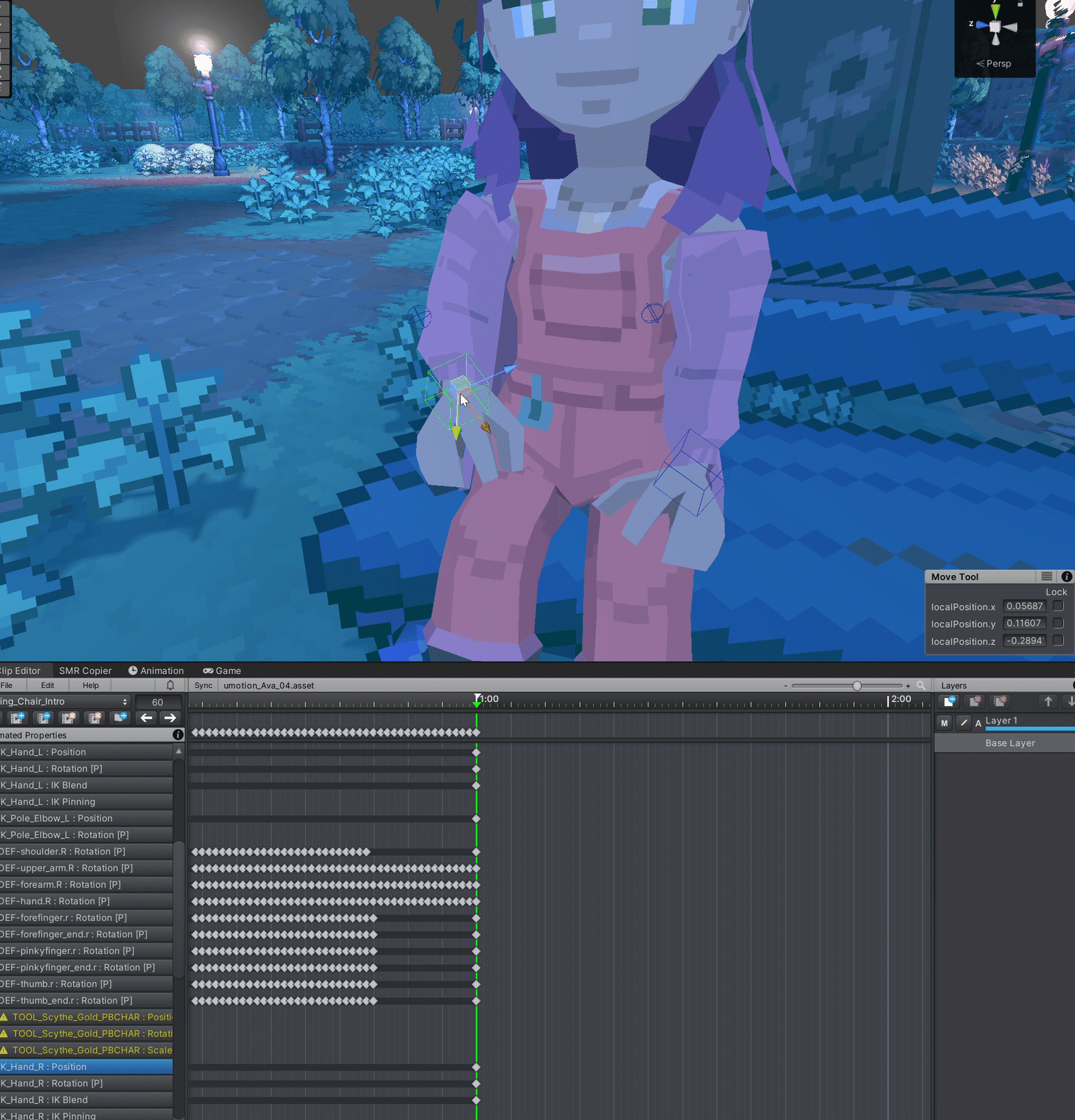Open the animation clip selection dropdown
The width and height of the screenshot is (1075, 1120).
click(64, 701)
